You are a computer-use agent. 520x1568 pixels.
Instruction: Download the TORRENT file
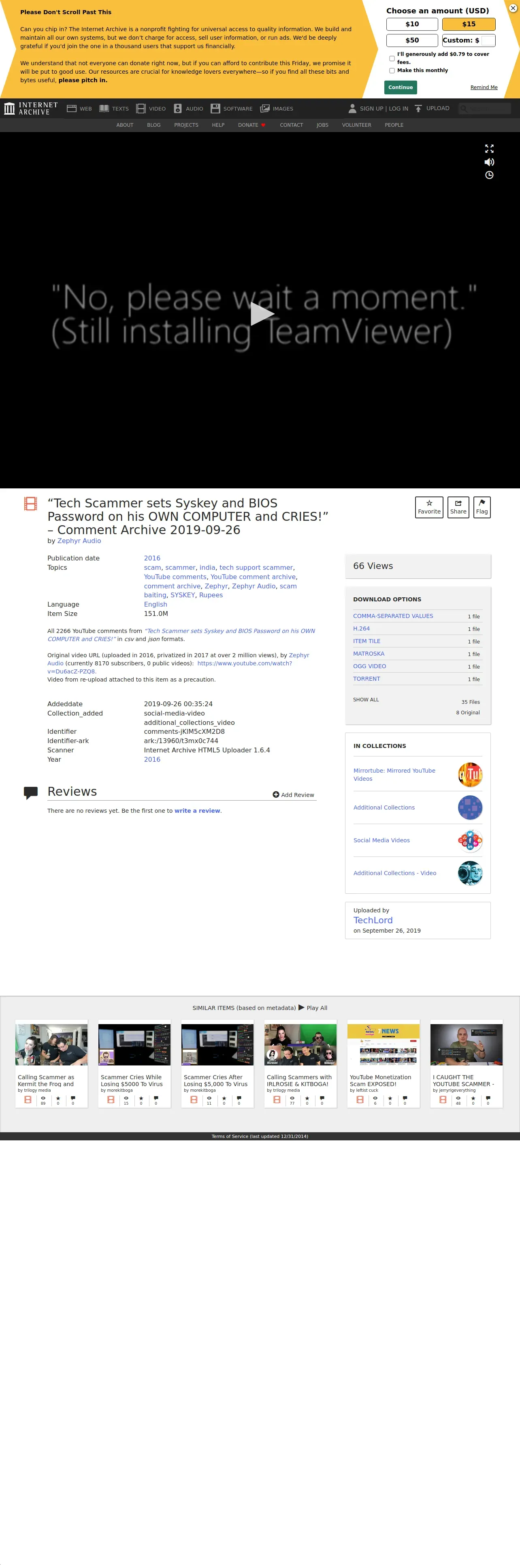(x=367, y=679)
